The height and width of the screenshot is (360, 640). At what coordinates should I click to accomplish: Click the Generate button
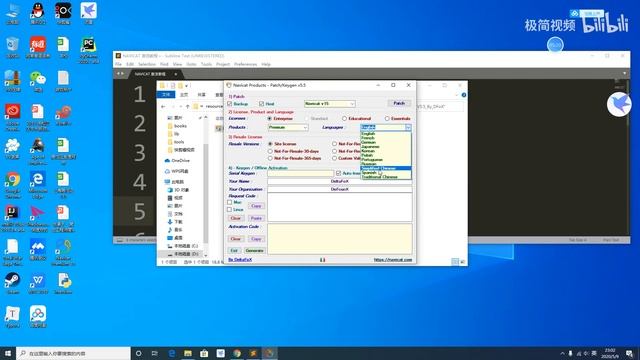click(x=254, y=251)
